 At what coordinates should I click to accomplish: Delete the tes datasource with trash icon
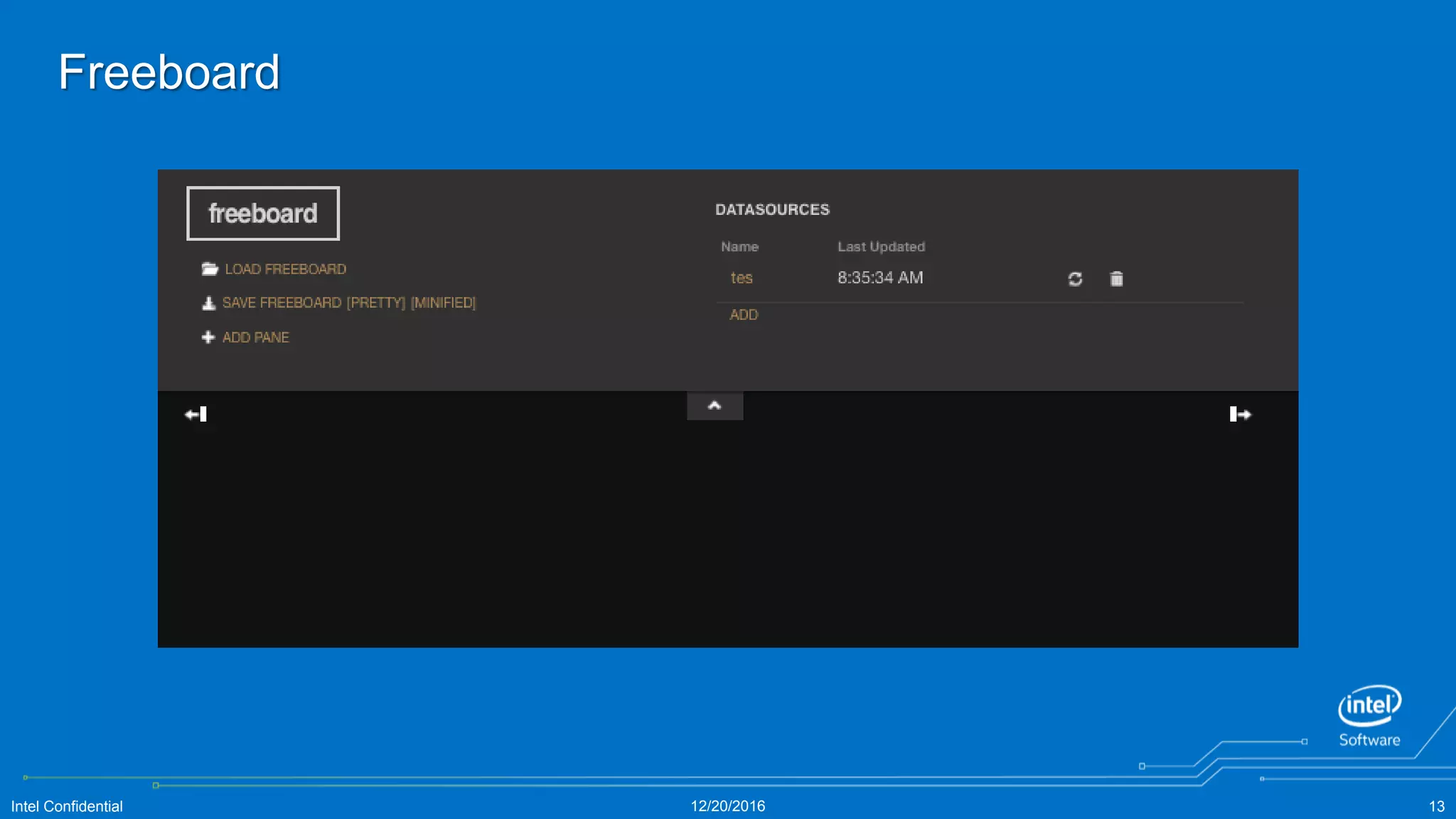pyautogui.click(x=1117, y=279)
